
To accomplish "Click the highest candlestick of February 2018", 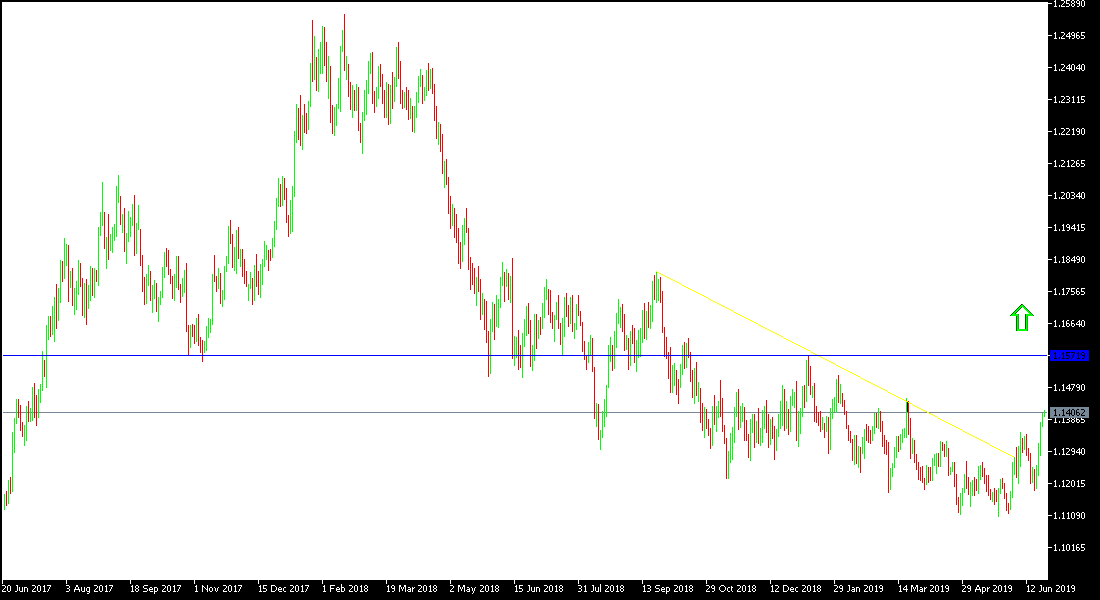I will click(345, 30).
